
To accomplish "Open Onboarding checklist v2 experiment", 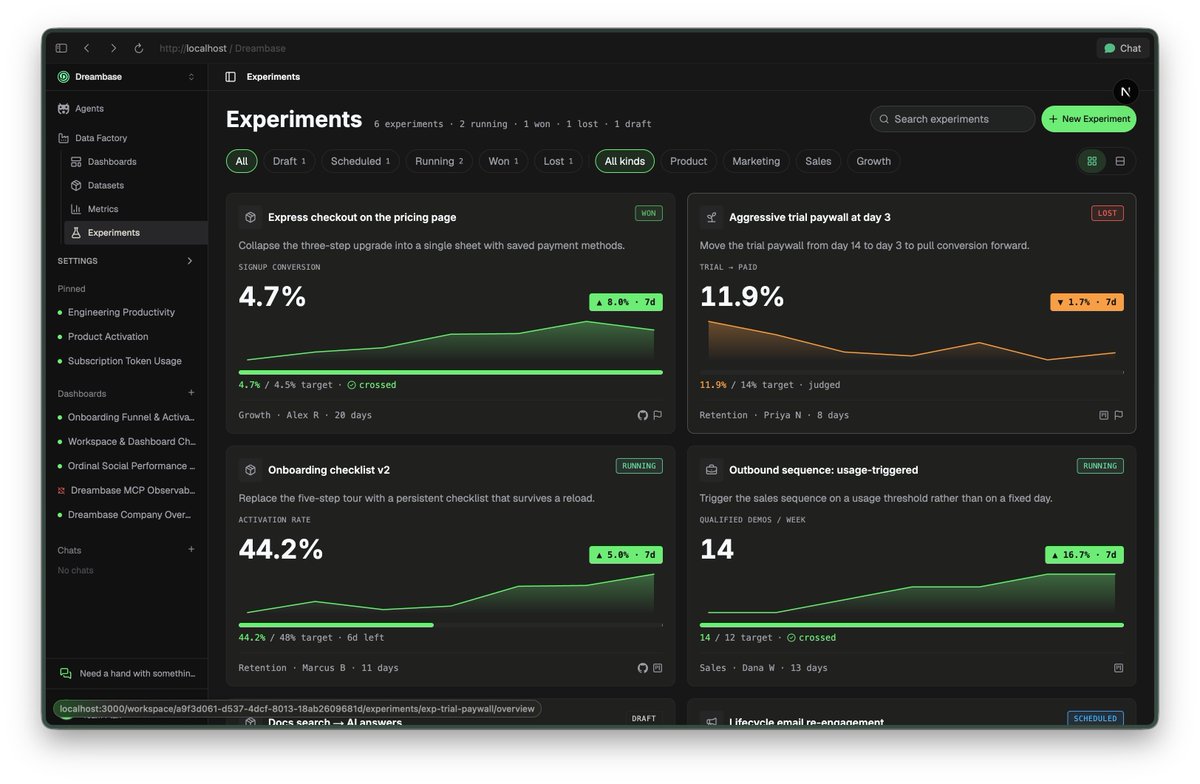I will 329,470.
